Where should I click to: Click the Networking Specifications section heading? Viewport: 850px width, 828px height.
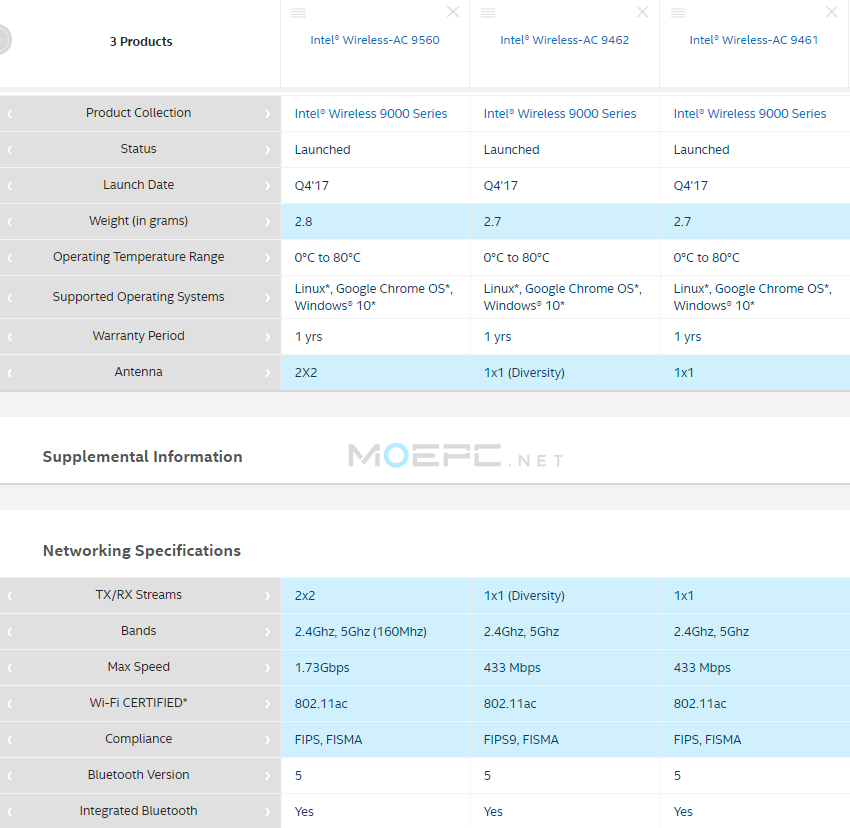(141, 550)
